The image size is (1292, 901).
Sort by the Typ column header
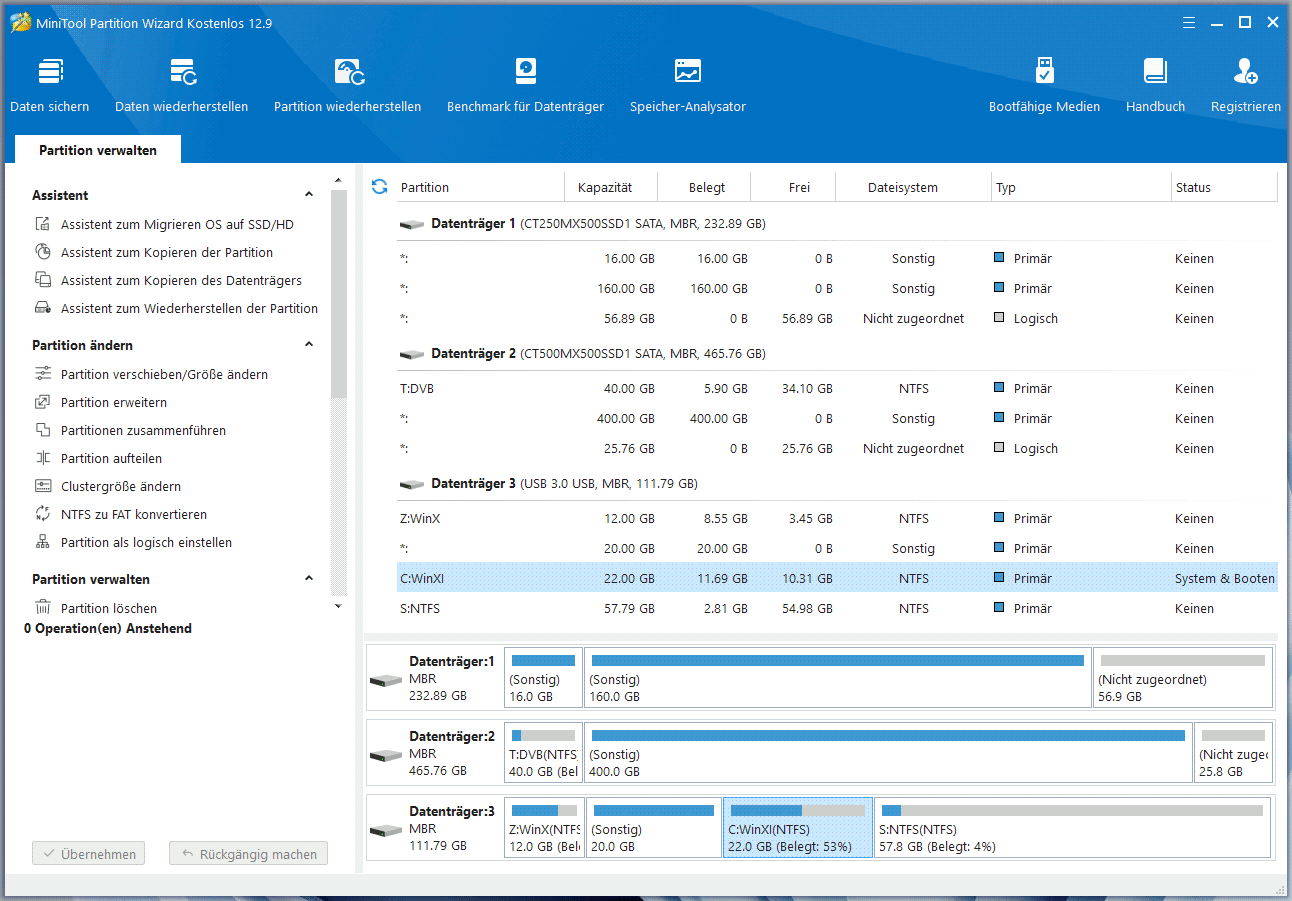pos(1082,187)
